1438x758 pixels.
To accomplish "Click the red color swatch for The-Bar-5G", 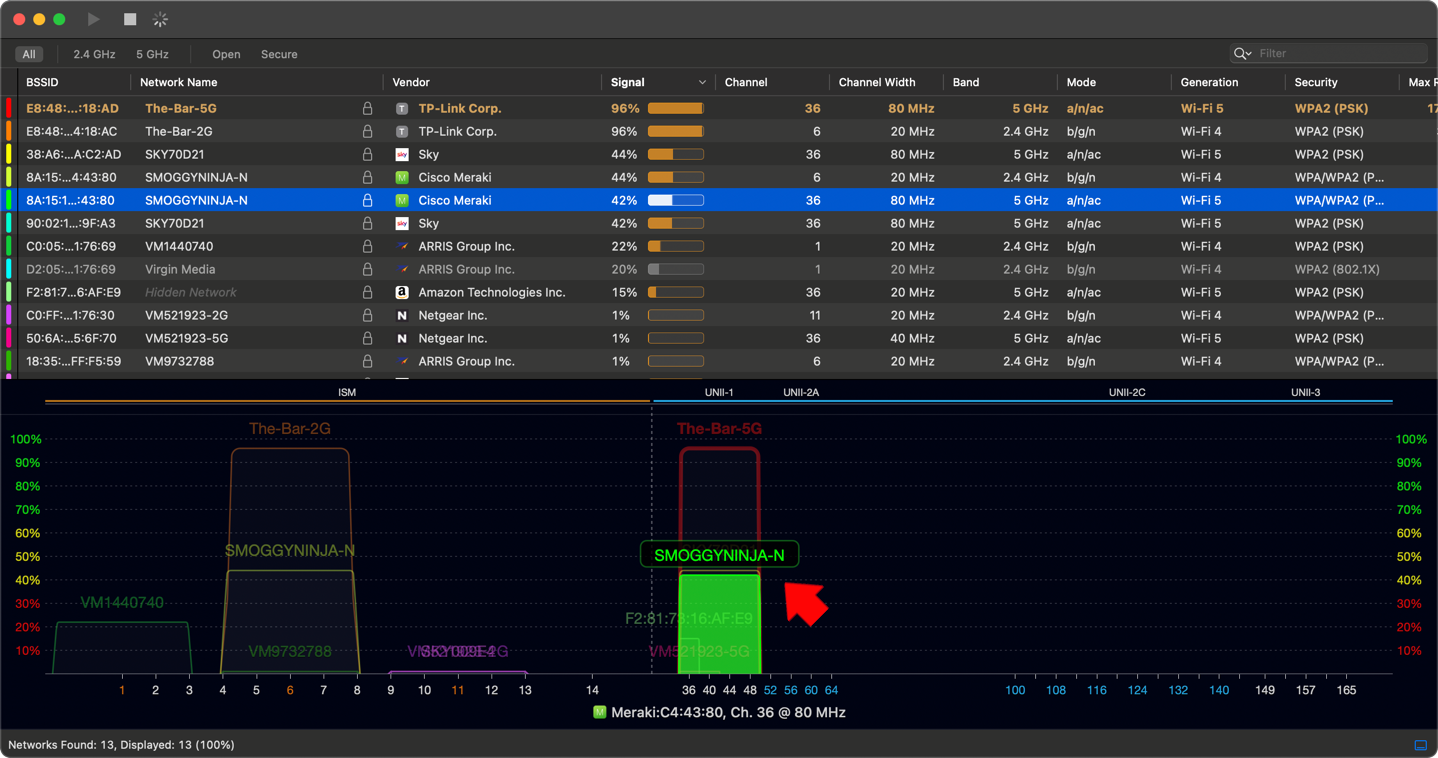I will pos(9,108).
